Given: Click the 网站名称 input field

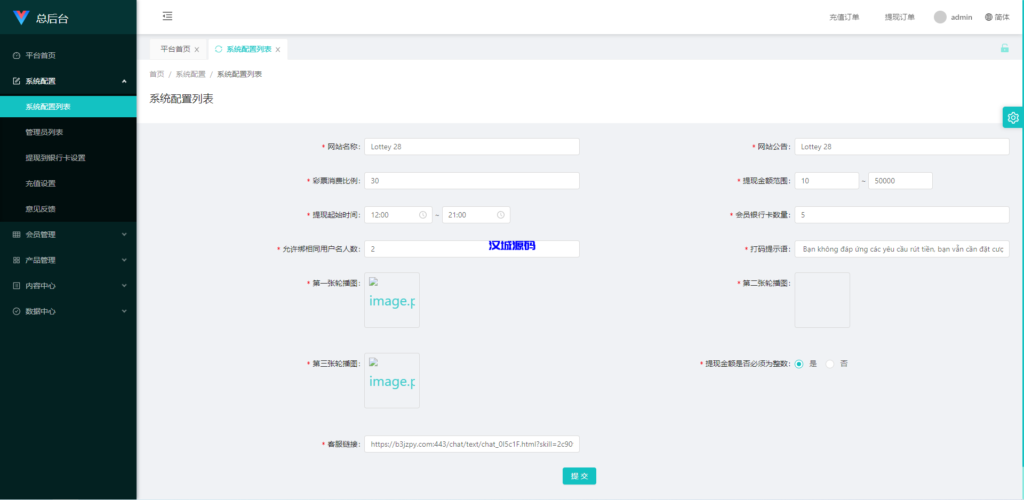Looking at the screenshot, I should point(472,147).
